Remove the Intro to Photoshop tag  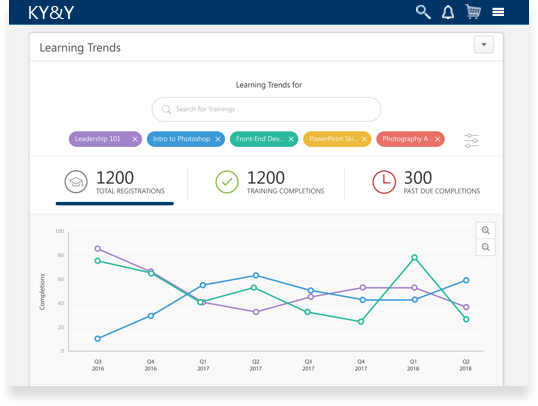coord(218,139)
